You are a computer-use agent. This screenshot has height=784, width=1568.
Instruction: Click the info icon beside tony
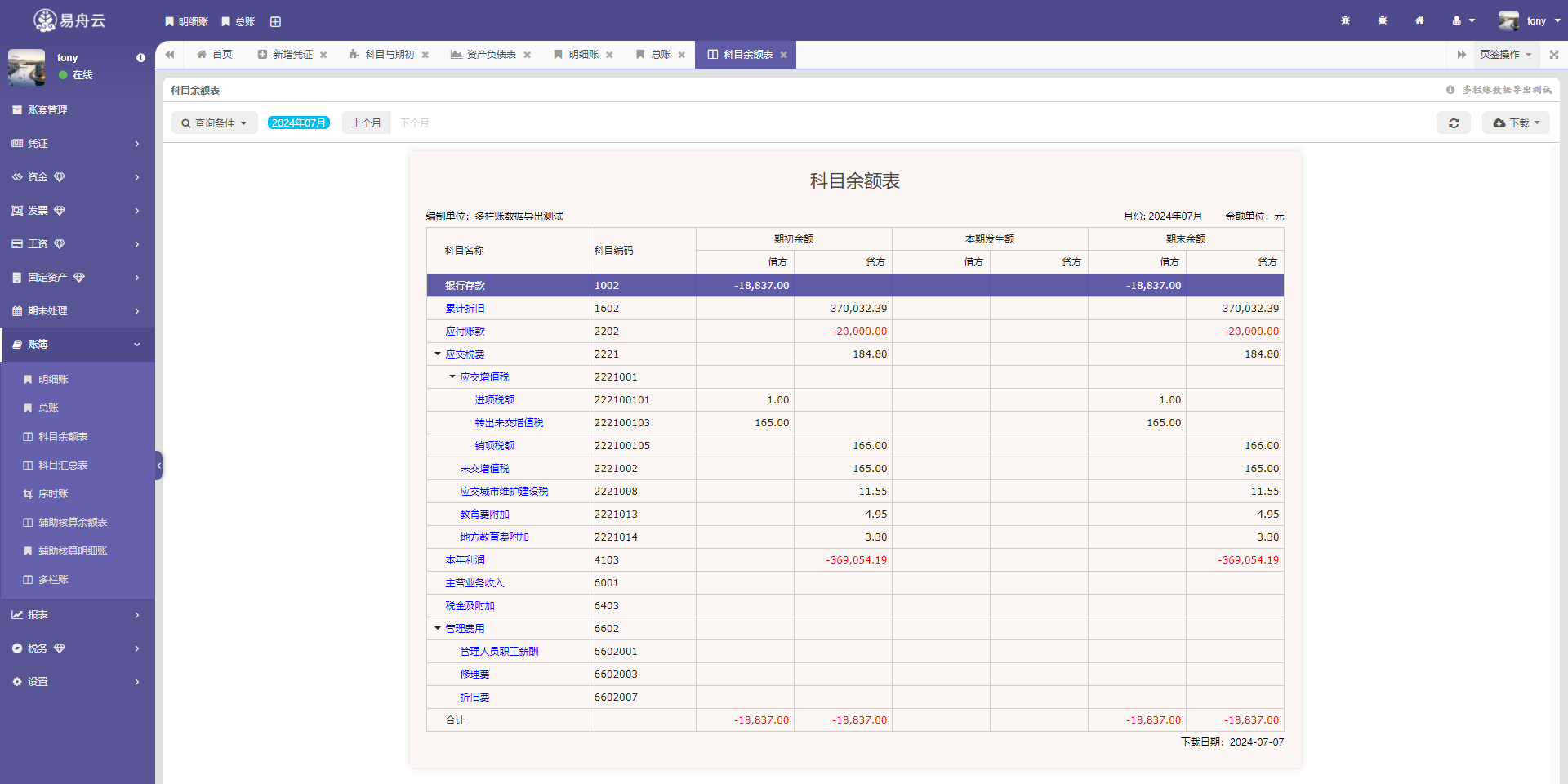pyautogui.click(x=140, y=58)
